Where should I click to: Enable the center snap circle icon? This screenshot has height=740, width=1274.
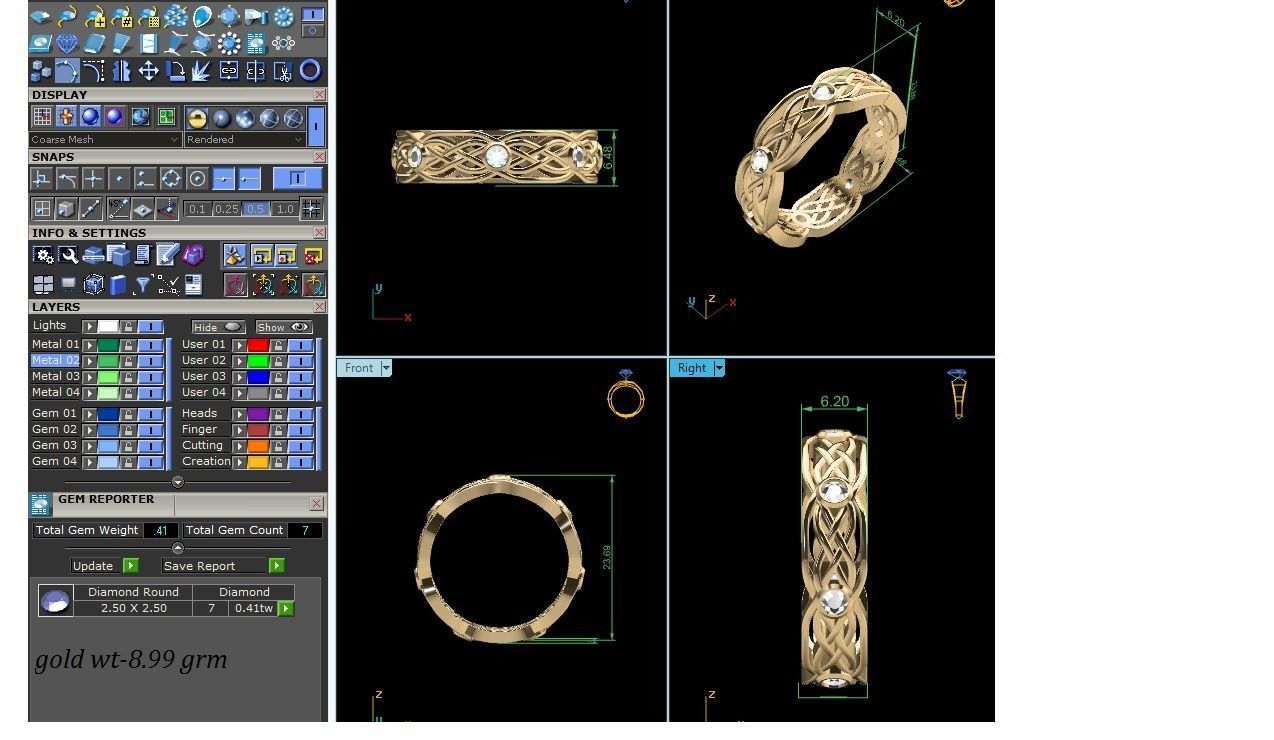point(197,178)
